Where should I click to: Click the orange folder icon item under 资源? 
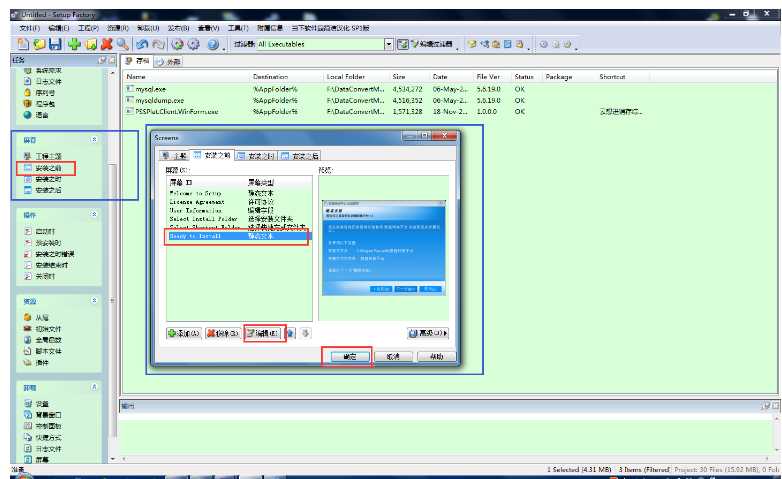click(x=28, y=317)
